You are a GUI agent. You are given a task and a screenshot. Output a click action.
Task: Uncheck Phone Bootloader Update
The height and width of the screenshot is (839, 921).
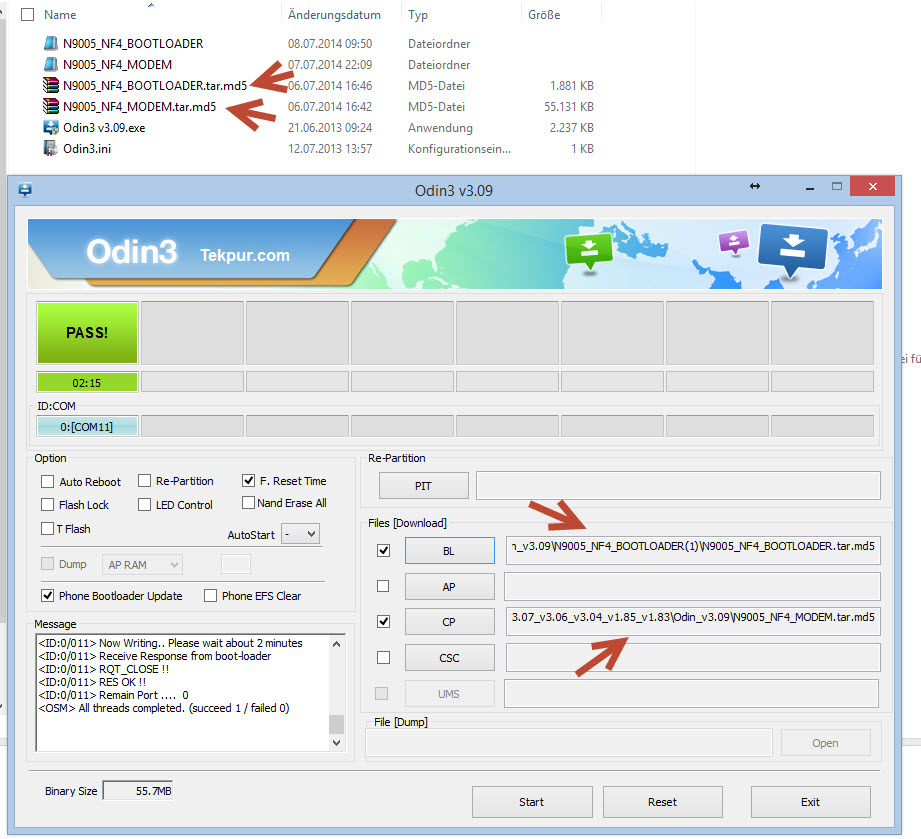(48, 596)
